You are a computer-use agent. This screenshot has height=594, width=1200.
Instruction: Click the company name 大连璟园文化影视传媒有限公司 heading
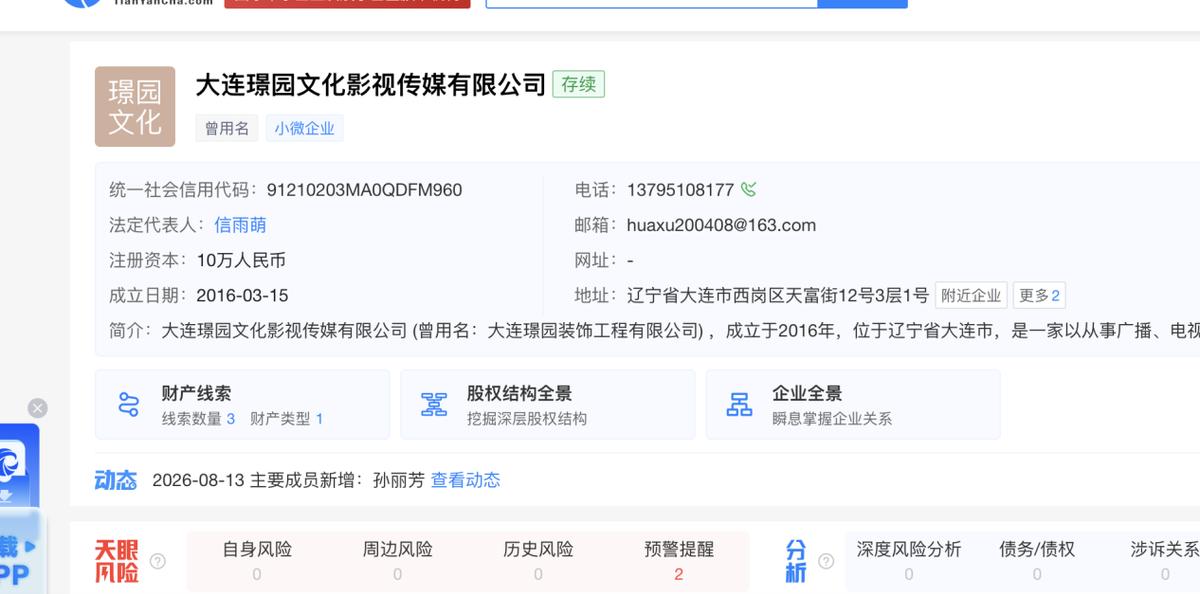370,84
